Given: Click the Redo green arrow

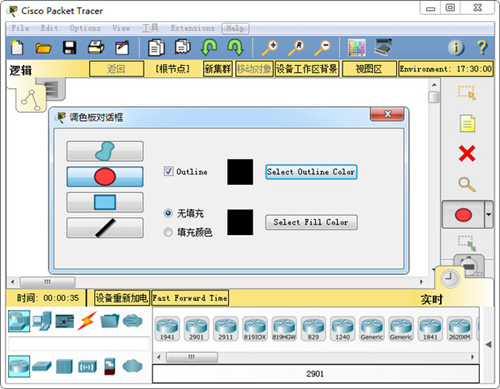Looking at the screenshot, I should pos(235,47).
